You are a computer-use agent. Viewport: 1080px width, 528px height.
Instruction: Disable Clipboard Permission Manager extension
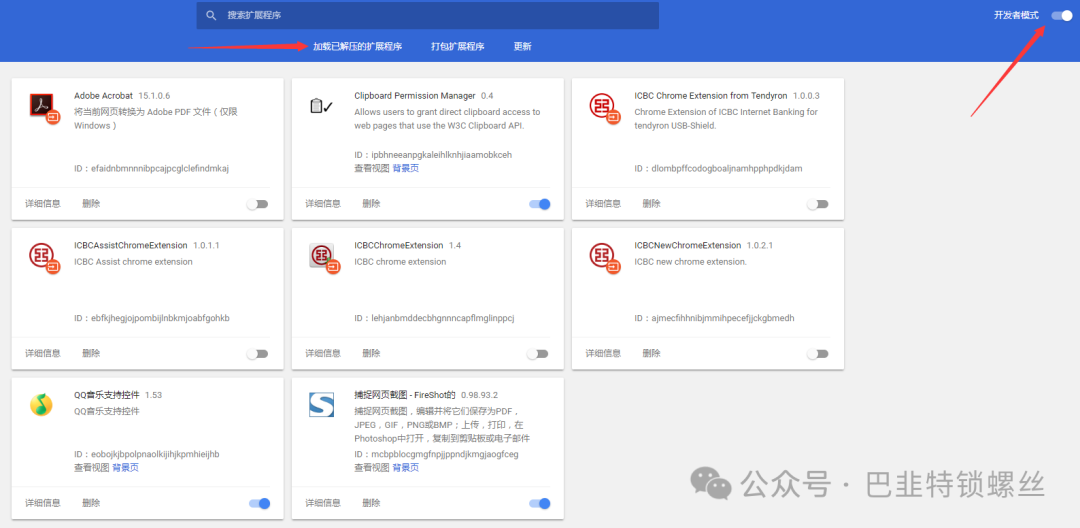tap(539, 204)
